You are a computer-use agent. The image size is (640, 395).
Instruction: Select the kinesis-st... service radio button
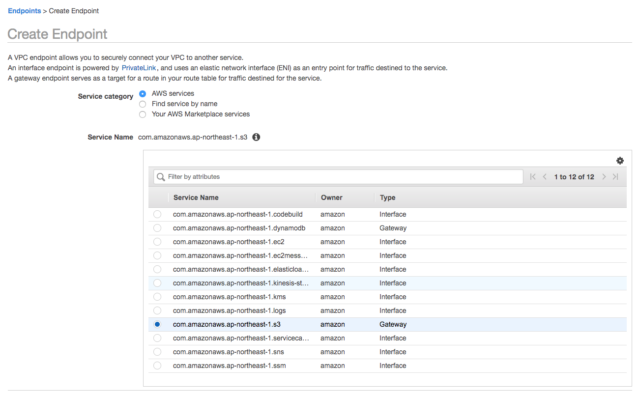click(x=157, y=283)
